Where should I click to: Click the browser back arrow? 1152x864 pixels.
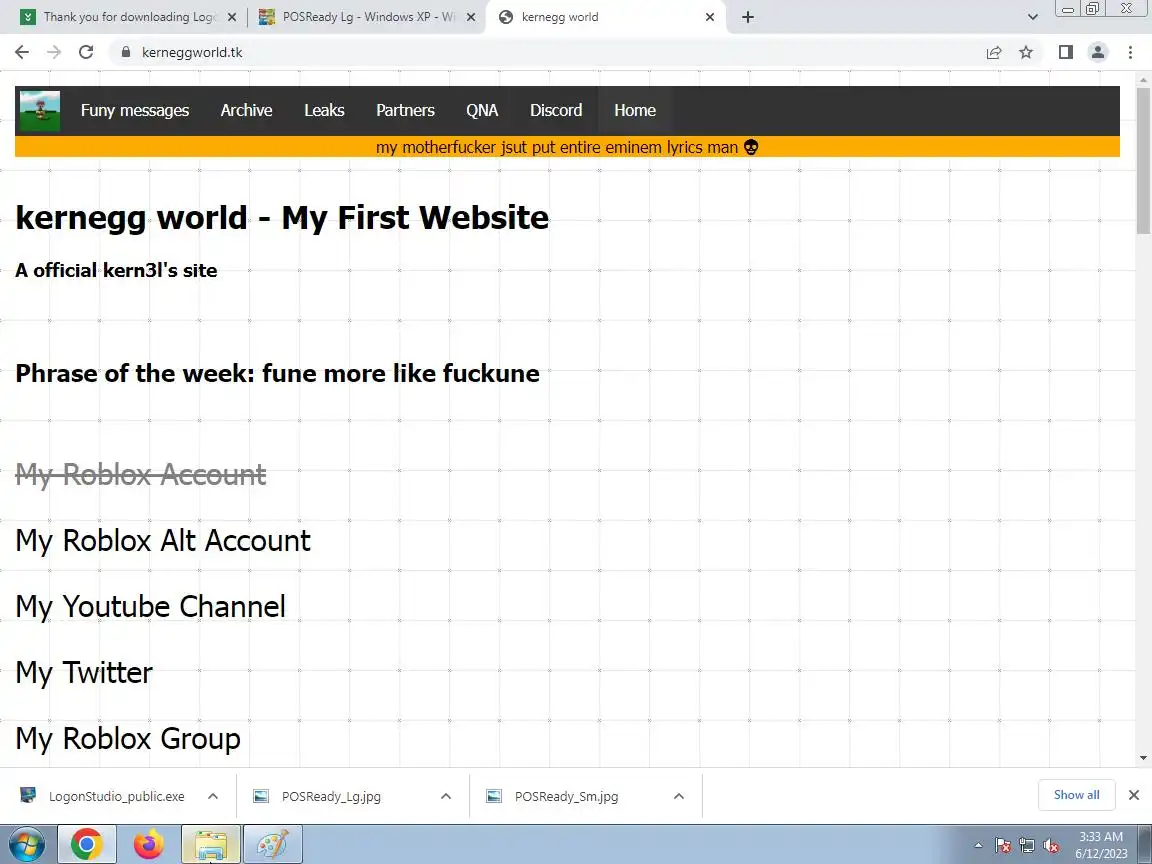click(22, 52)
